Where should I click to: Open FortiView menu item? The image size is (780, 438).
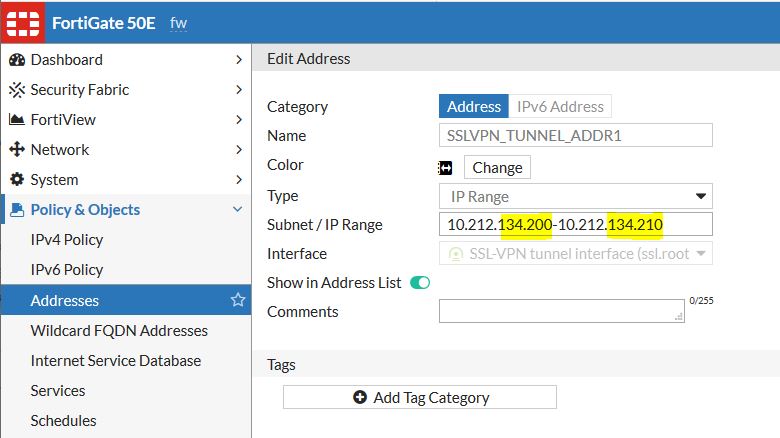126,119
